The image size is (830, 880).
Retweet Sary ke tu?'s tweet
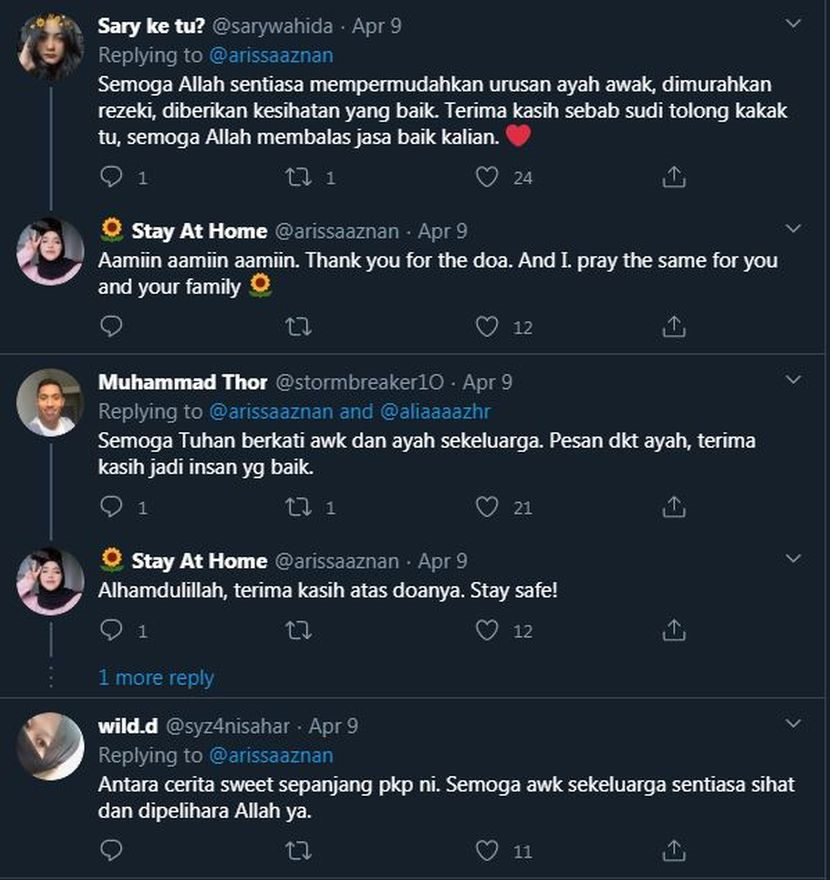298,177
